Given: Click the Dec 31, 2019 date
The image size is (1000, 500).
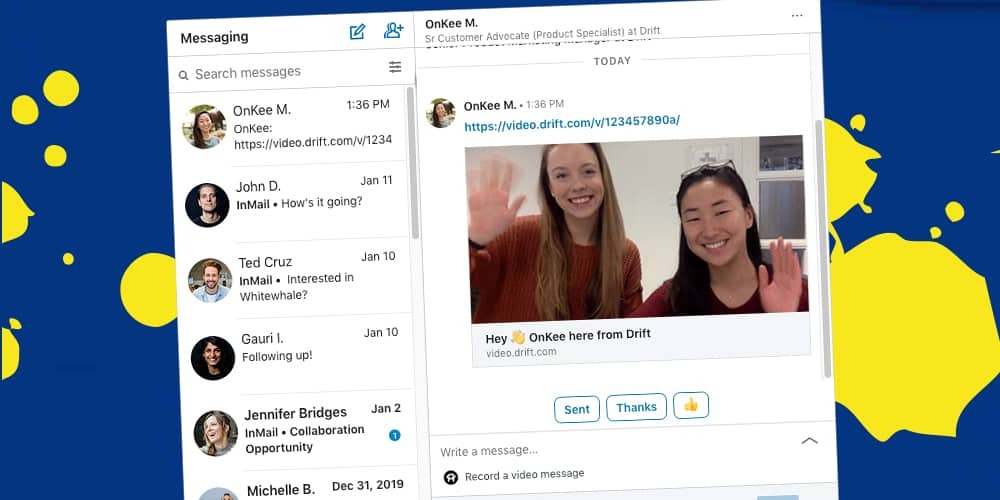Looking at the screenshot, I should point(368,485).
